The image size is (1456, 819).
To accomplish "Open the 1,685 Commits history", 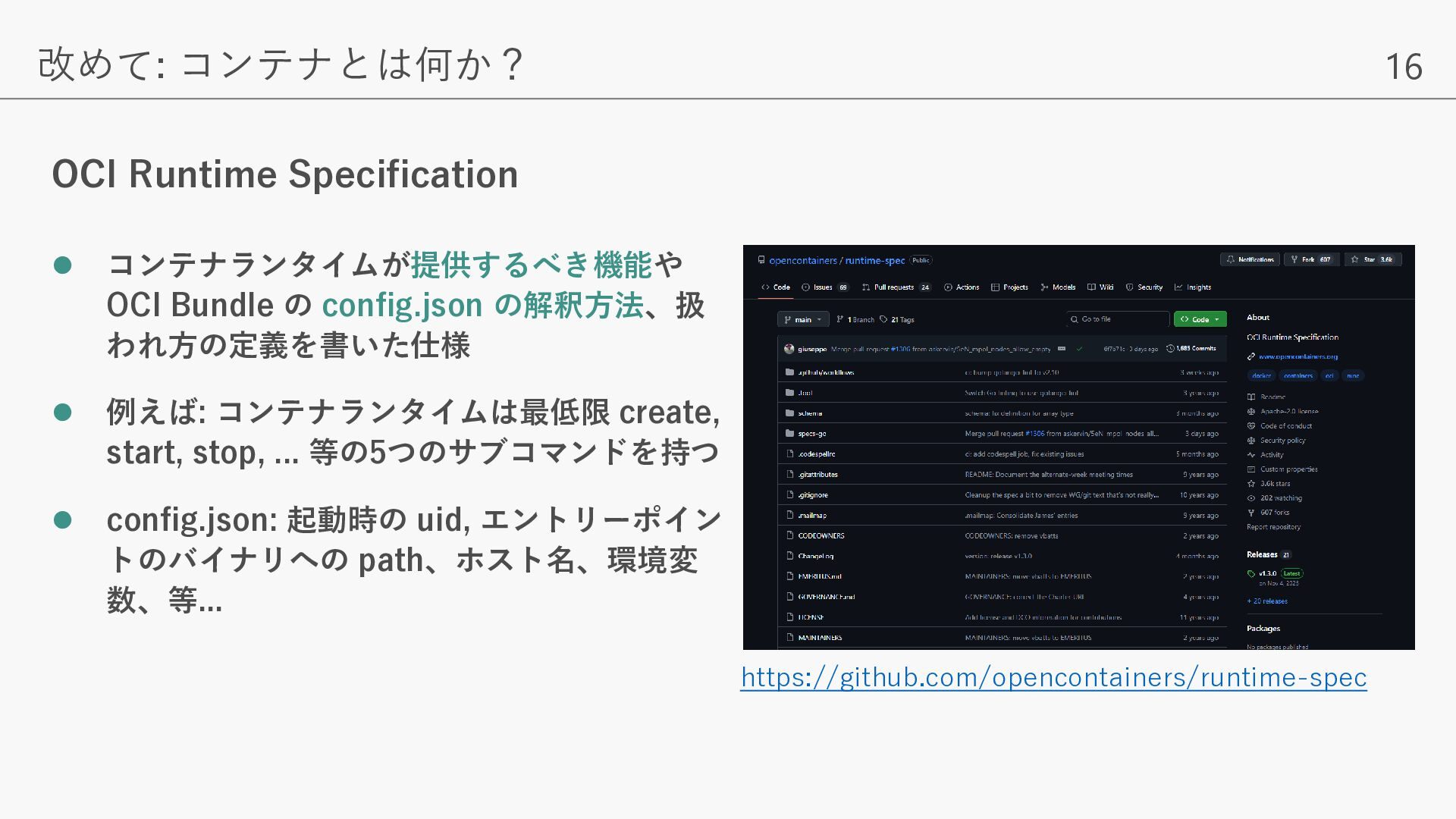I will [x=1191, y=349].
